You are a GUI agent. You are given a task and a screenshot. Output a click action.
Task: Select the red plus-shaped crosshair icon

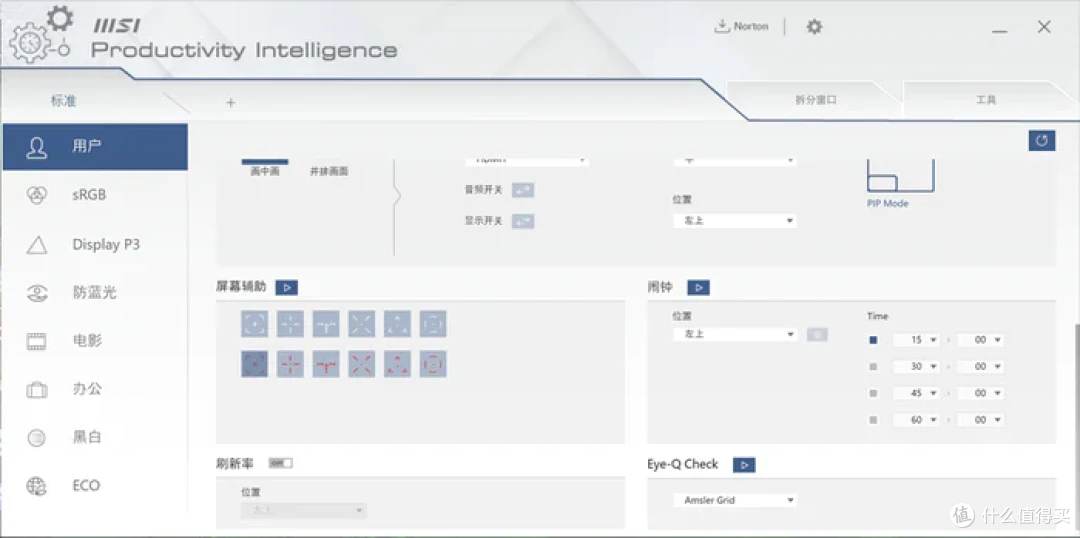pyautogui.click(x=290, y=364)
